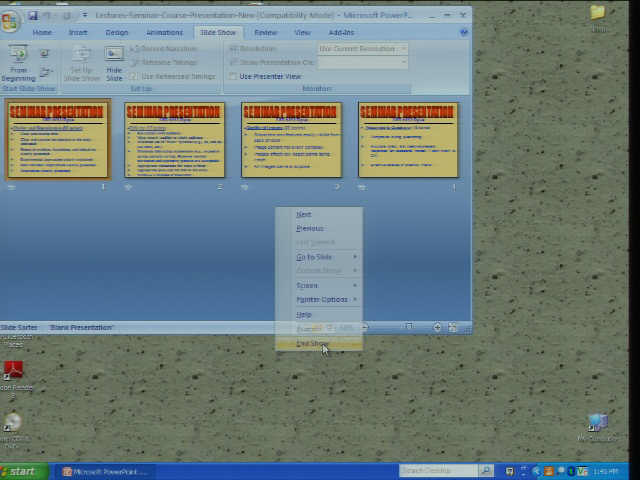Click the zoom in plus icon in status bar
This screenshot has width=640, height=480.
pyautogui.click(x=437, y=327)
